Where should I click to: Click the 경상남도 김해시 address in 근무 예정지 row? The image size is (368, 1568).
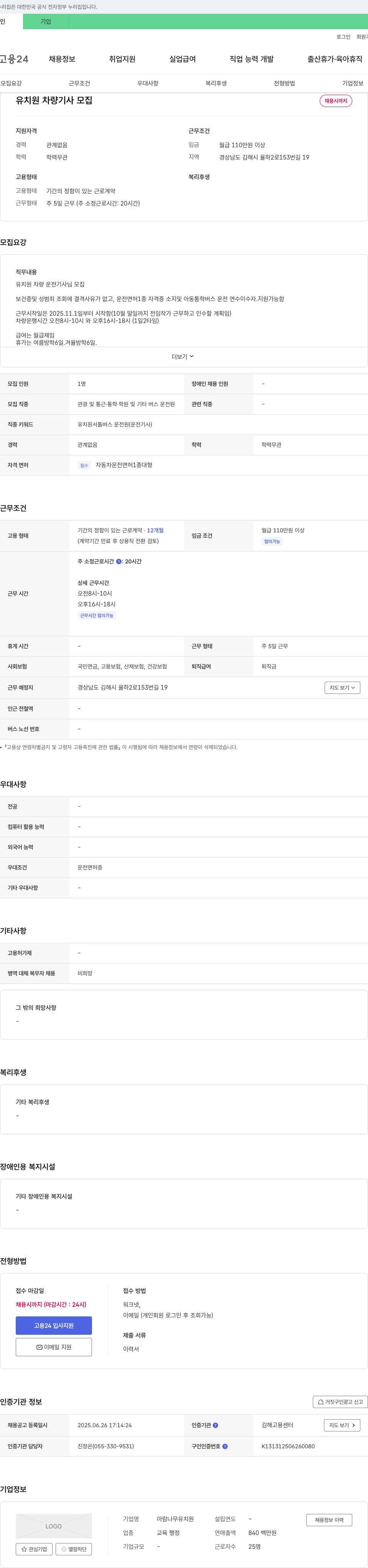[x=122, y=688]
